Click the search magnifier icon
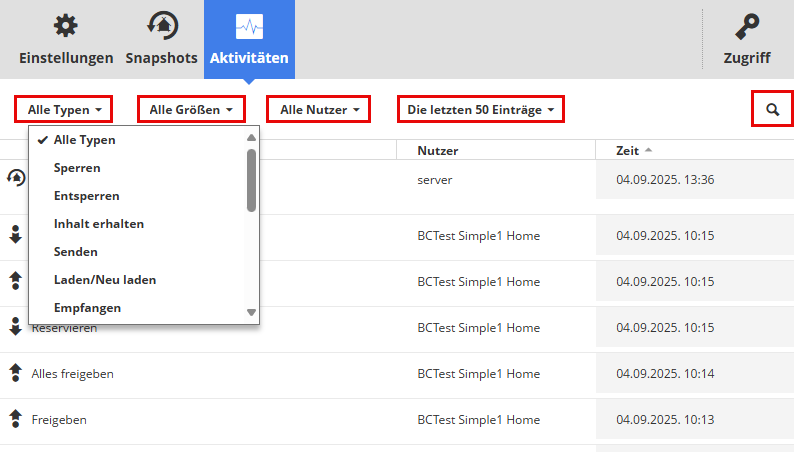This screenshot has width=794, height=452. point(772,108)
